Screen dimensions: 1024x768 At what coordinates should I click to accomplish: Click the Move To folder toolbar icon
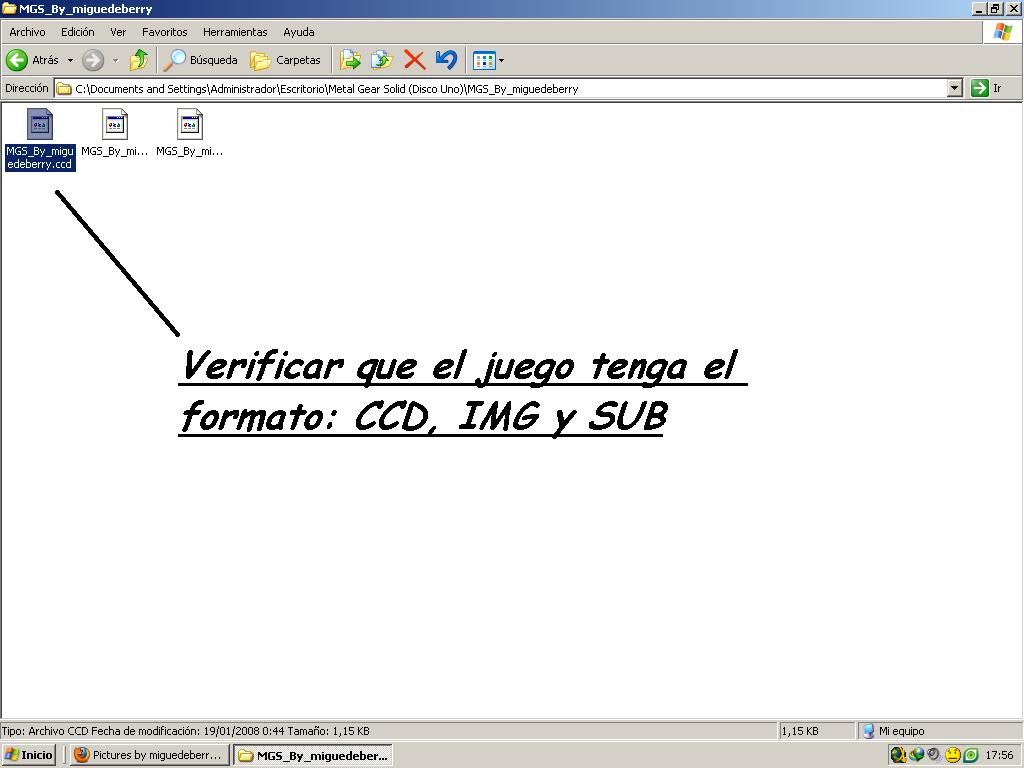[350, 60]
